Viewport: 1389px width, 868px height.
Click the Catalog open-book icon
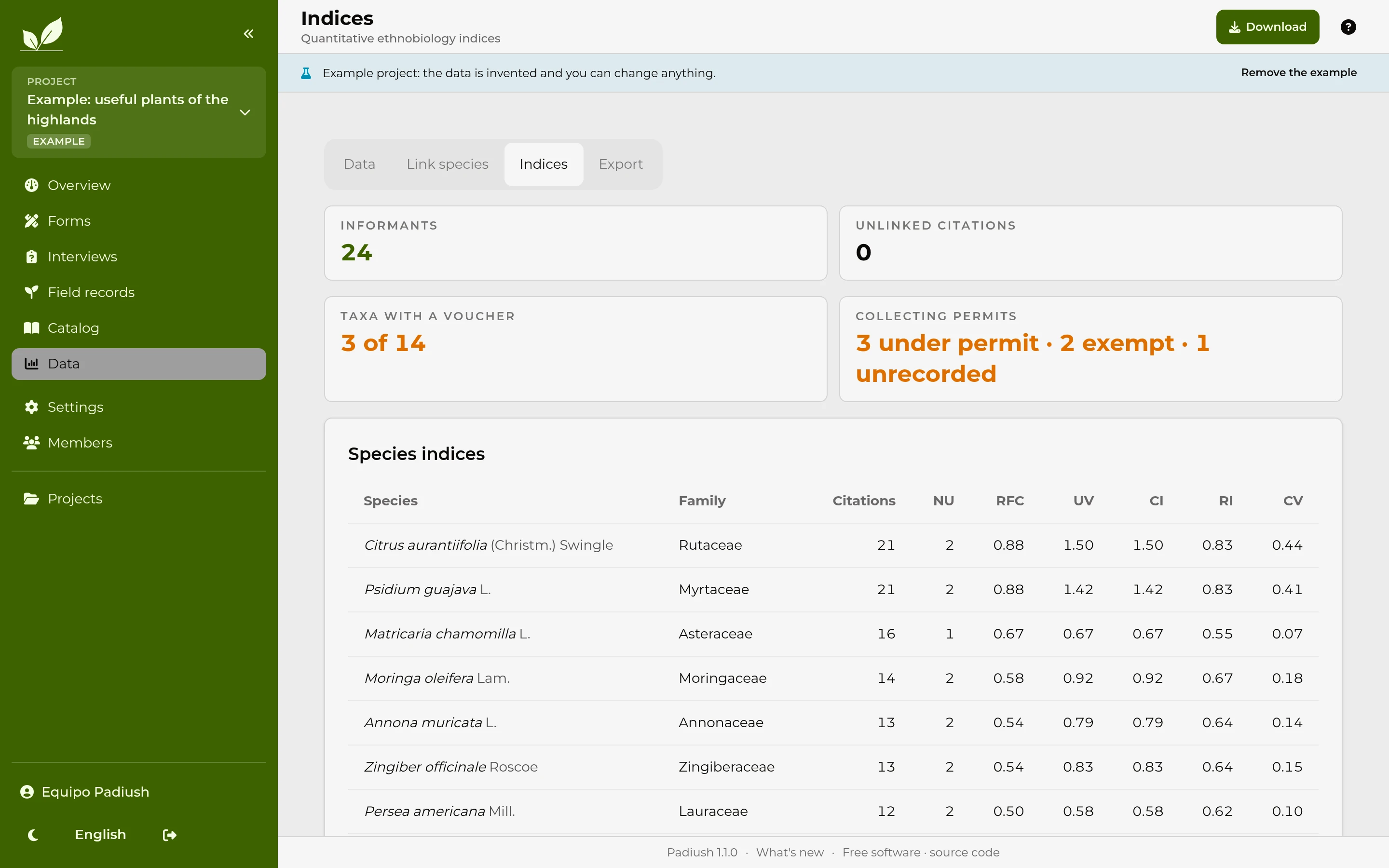31,328
